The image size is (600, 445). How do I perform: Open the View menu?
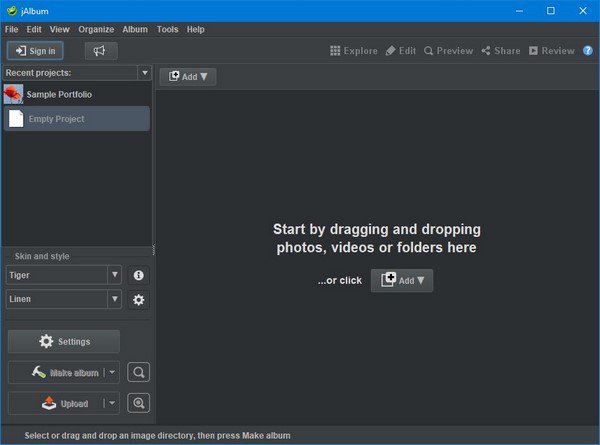point(59,29)
